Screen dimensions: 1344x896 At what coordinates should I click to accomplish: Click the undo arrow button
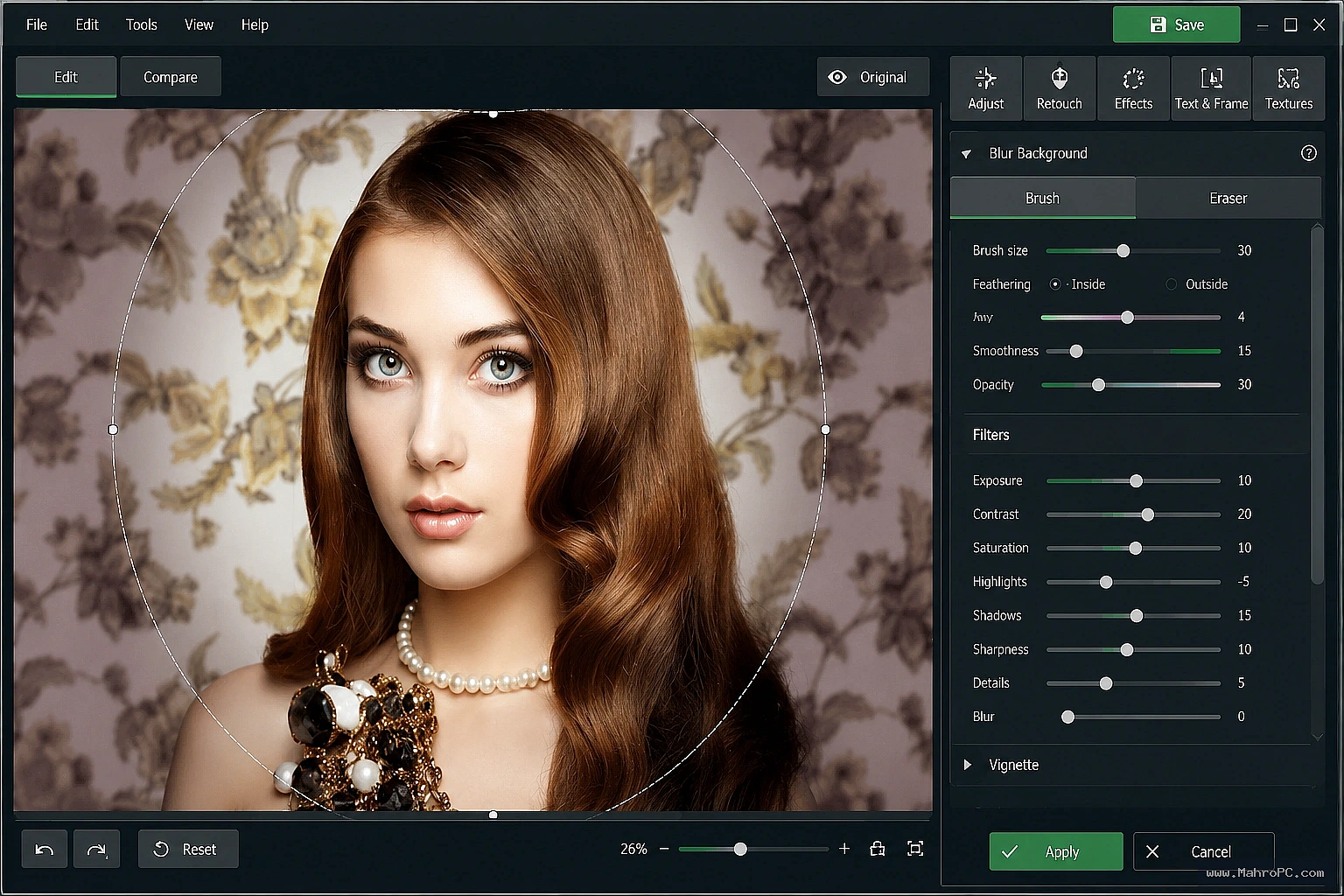(x=45, y=849)
